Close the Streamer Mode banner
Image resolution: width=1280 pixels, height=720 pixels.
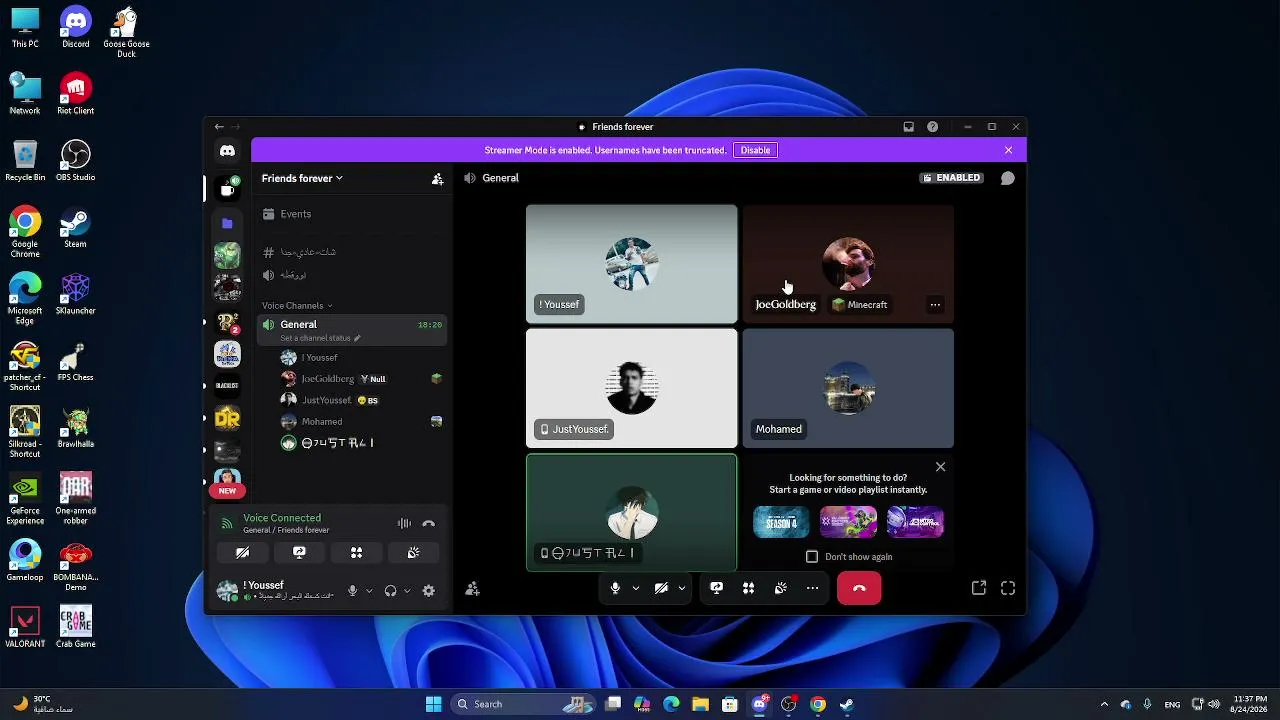tap(1008, 150)
